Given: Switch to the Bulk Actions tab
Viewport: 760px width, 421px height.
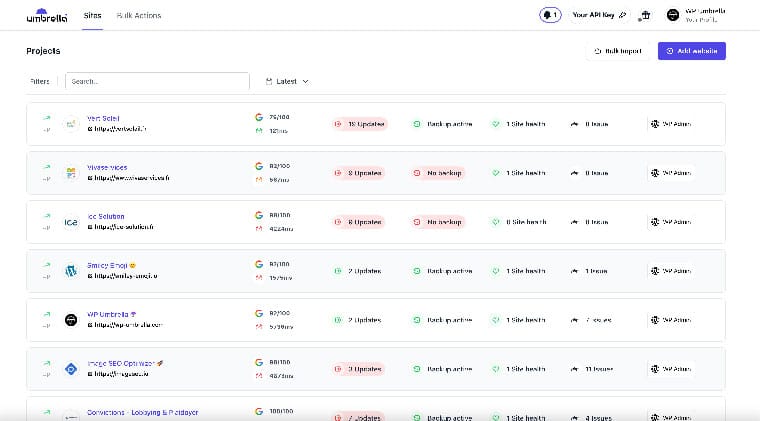Looking at the screenshot, I should tap(139, 16).
